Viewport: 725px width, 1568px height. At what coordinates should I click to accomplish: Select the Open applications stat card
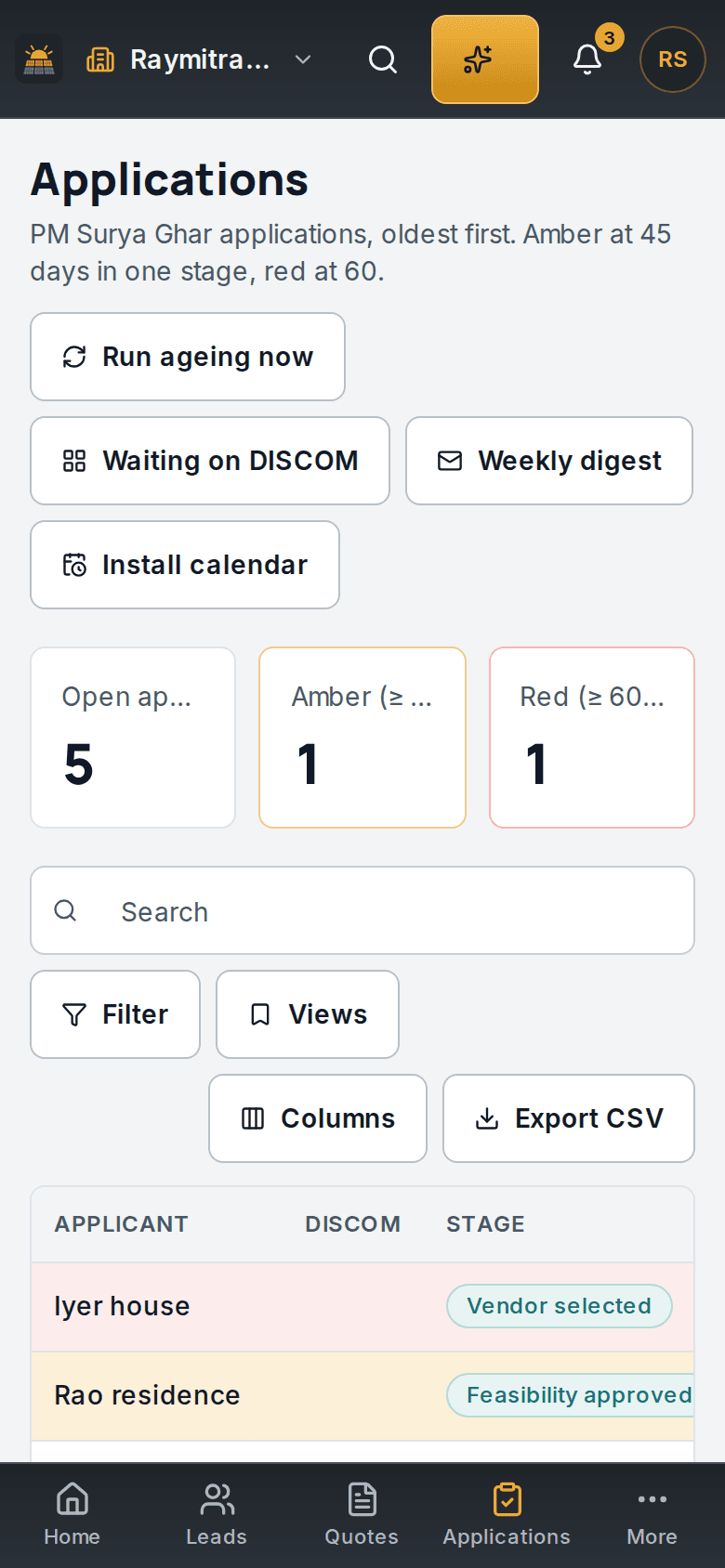(133, 738)
